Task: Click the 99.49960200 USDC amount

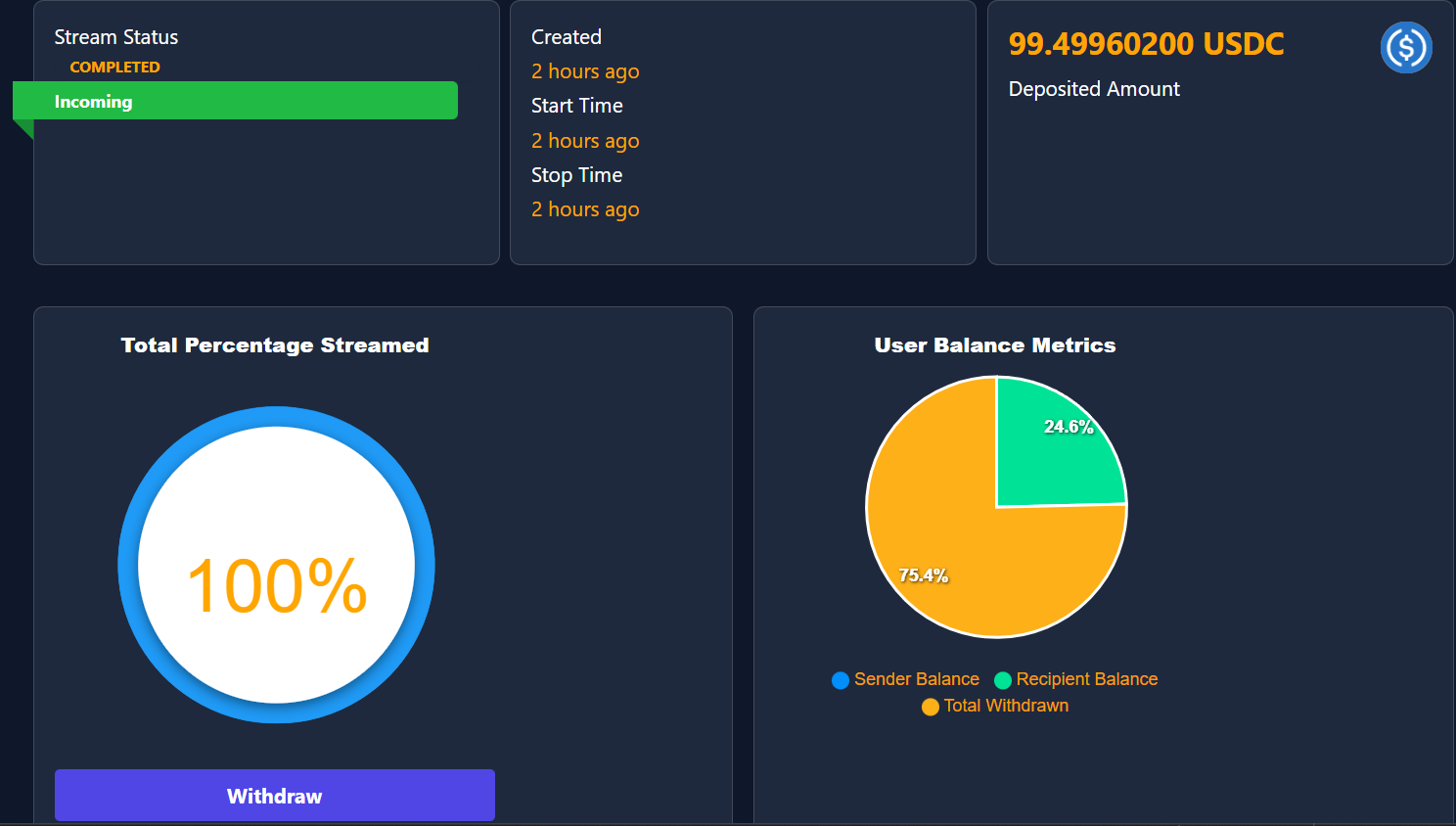Action: tap(1146, 44)
